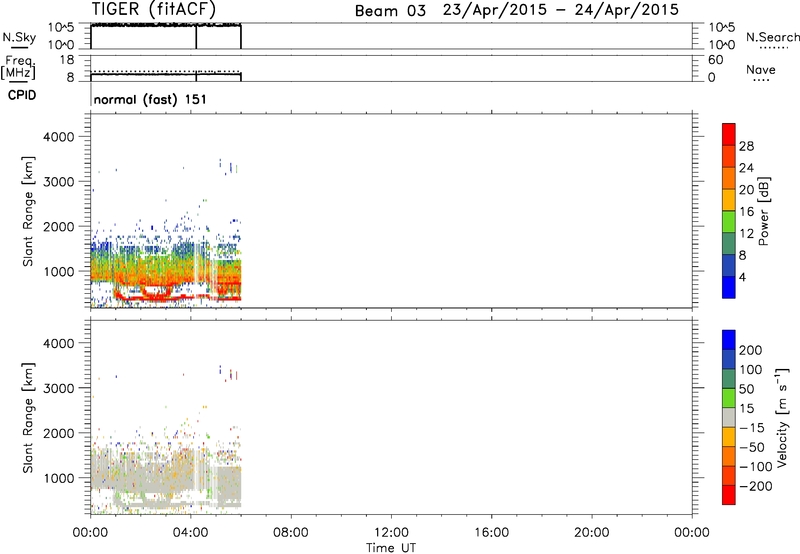
Task: Click the N.Sky axis label
Action: tap(19, 37)
